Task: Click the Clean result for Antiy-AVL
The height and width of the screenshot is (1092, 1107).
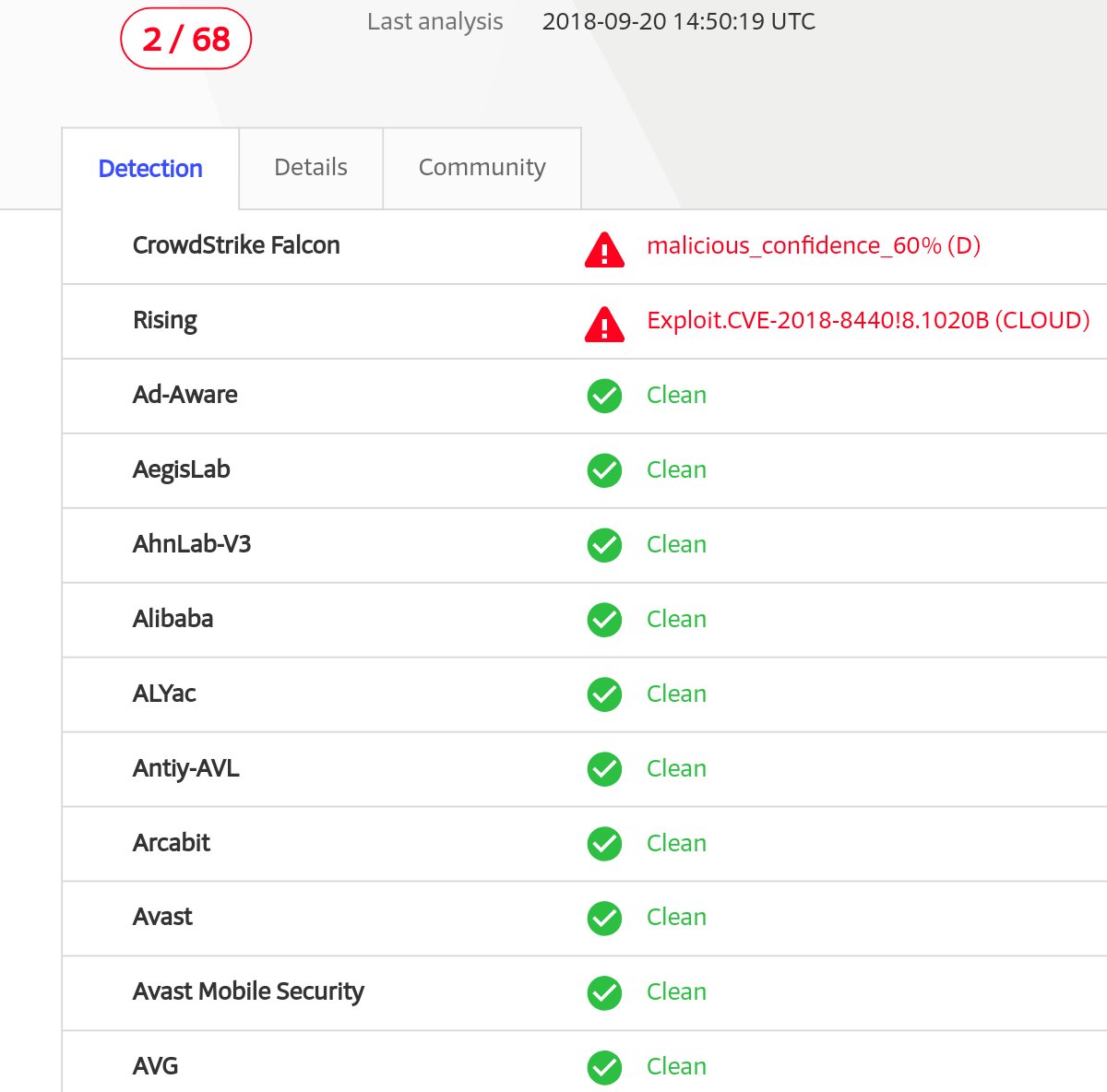Action: [677, 768]
